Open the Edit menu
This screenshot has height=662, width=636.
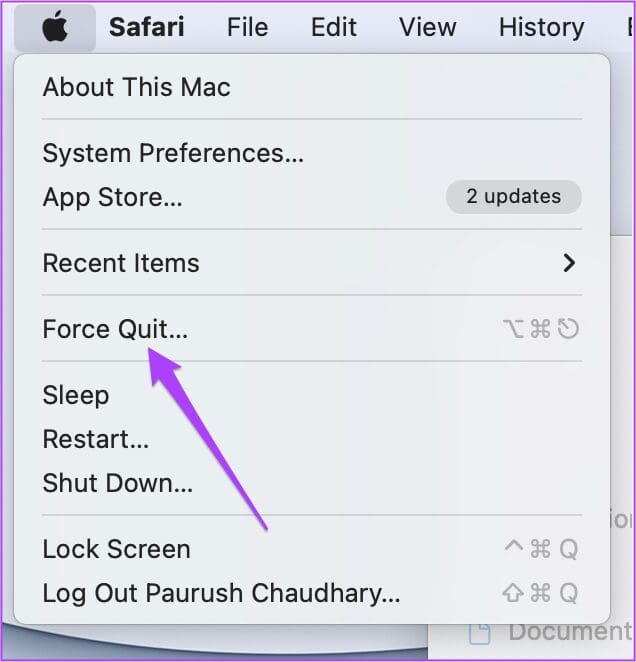[x=334, y=28]
